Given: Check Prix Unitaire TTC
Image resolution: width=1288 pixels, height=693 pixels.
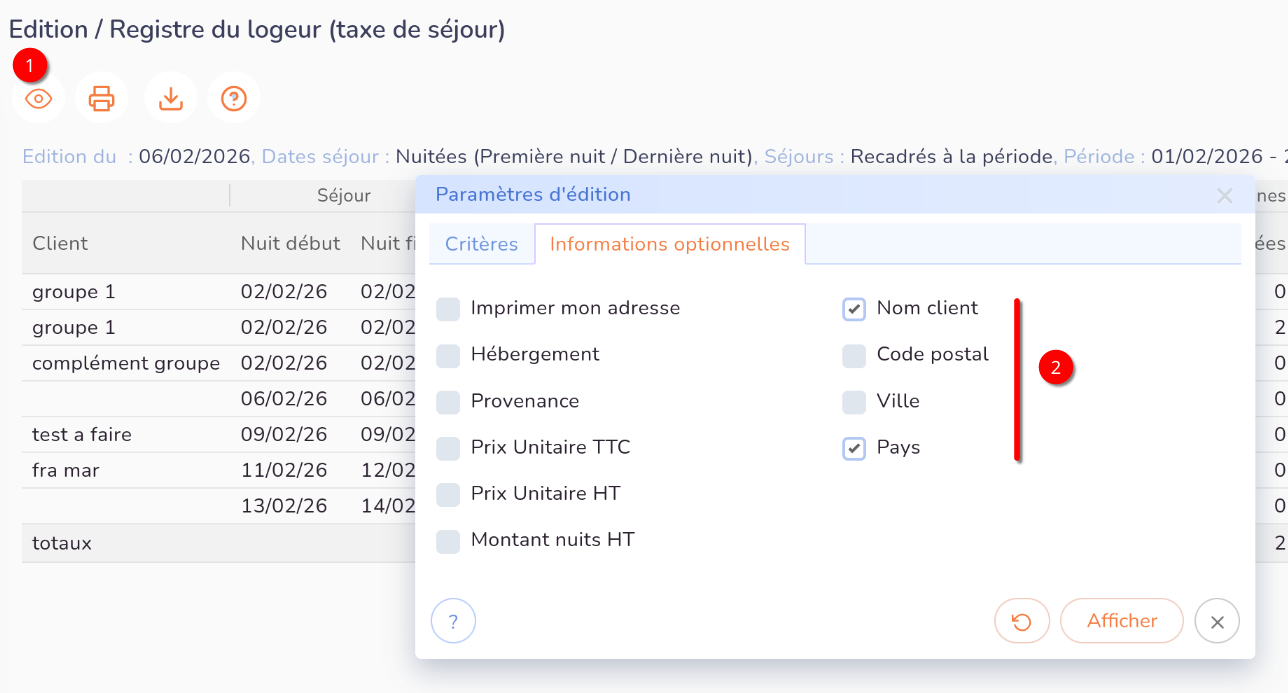Looking at the screenshot, I should [x=447, y=448].
